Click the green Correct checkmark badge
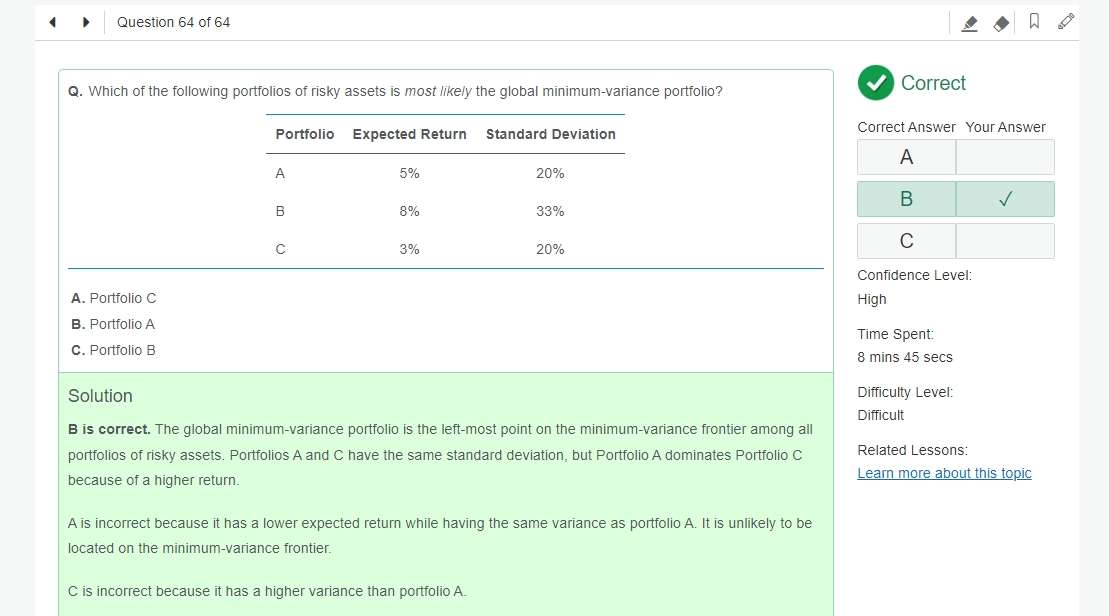Image resolution: width=1109 pixels, height=616 pixels. point(876,83)
